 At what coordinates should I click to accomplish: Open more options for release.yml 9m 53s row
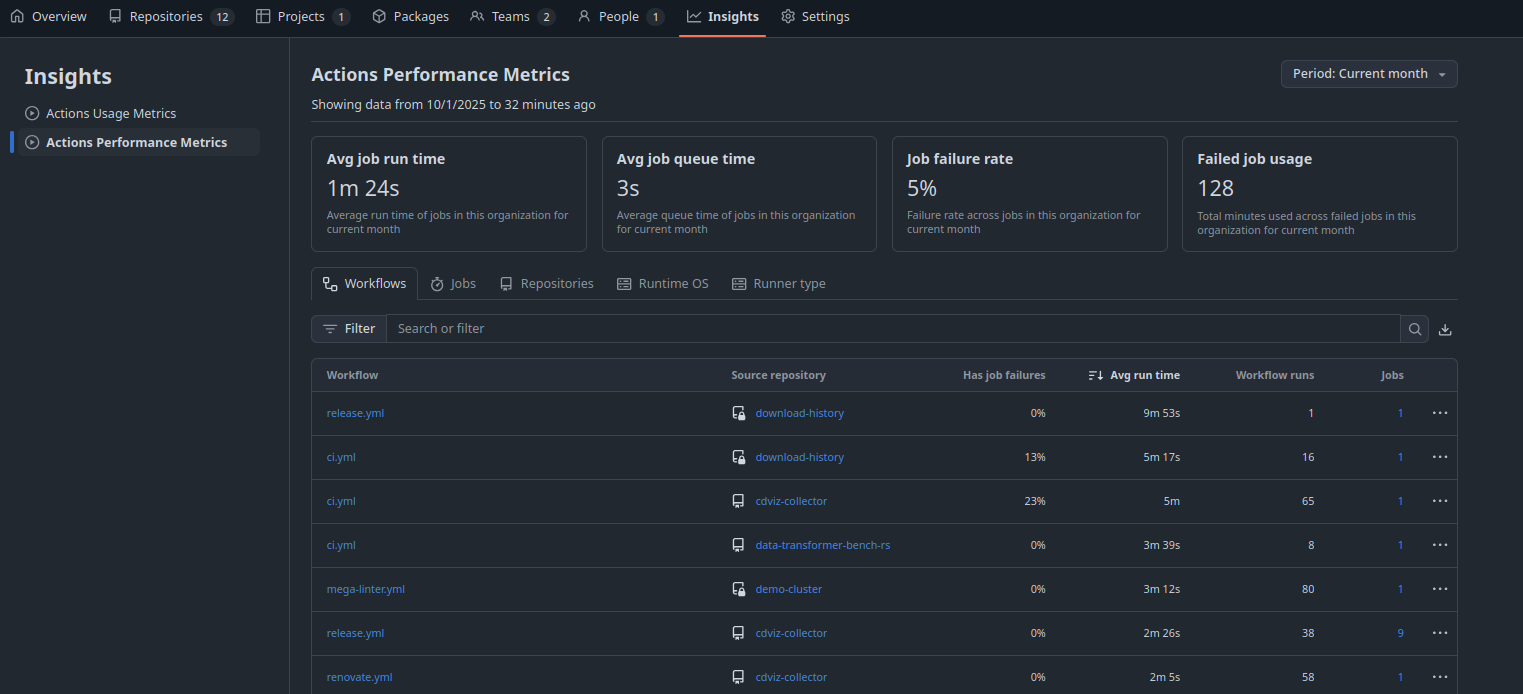1440,413
